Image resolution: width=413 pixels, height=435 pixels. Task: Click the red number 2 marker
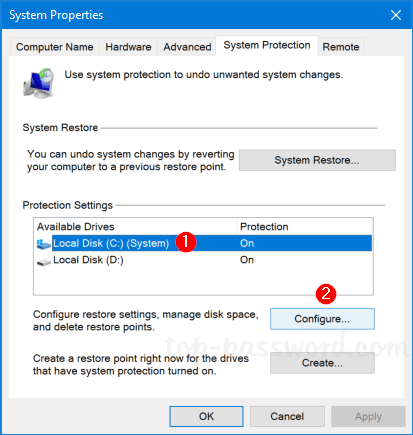(x=326, y=294)
